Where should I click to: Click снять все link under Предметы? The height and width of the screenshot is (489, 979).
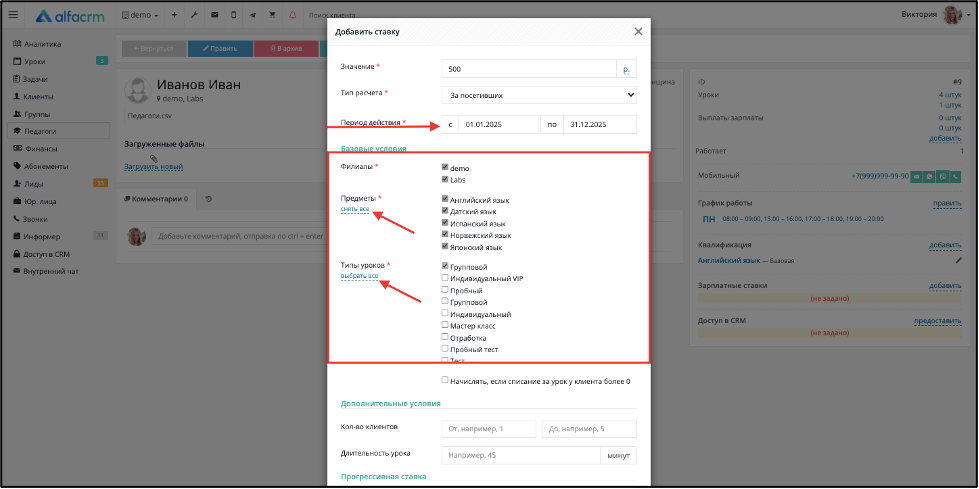355,209
